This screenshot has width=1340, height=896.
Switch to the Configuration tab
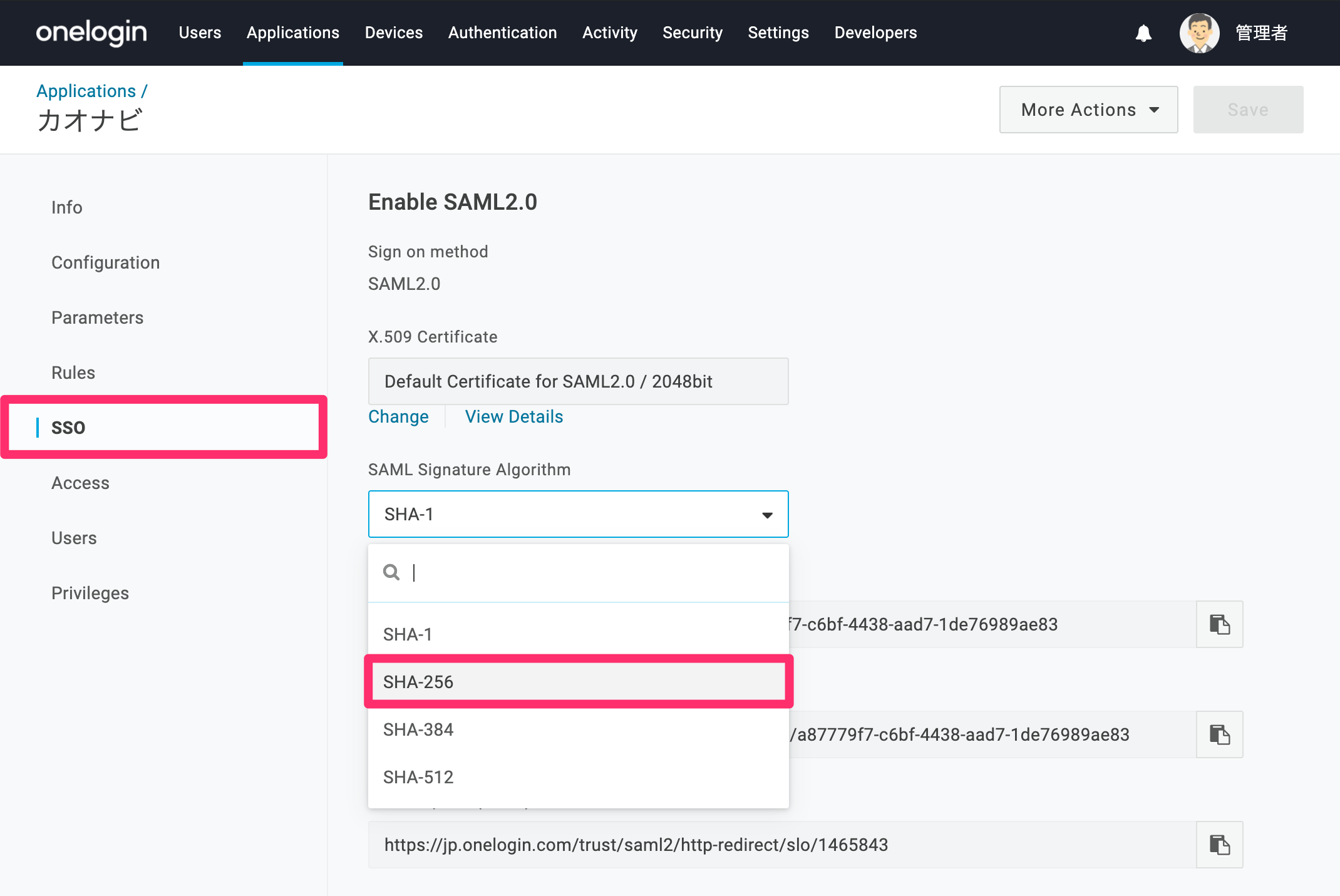[x=105, y=262]
